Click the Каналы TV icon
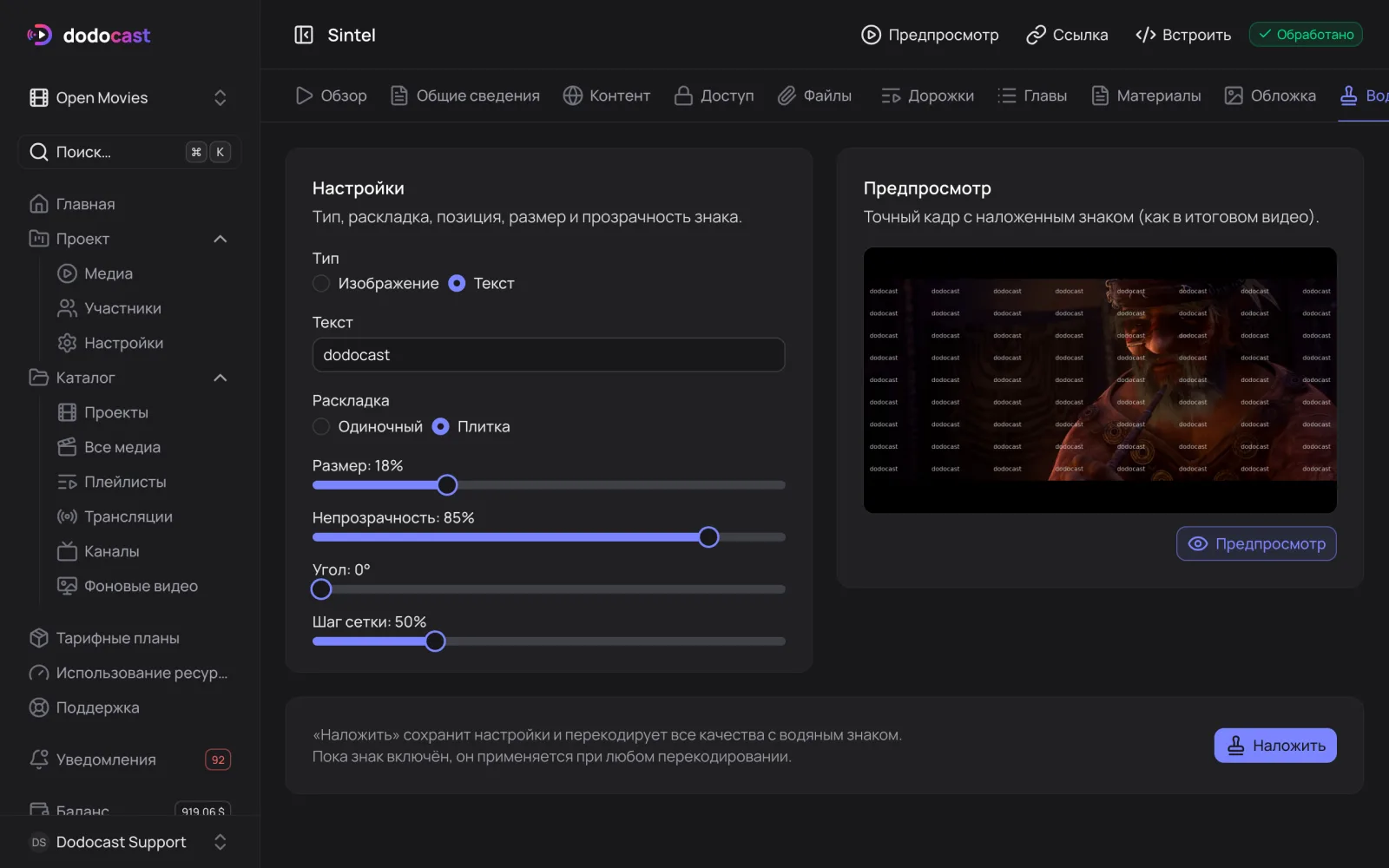The width and height of the screenshot is (1389, 868). click(x=67, y=551)
